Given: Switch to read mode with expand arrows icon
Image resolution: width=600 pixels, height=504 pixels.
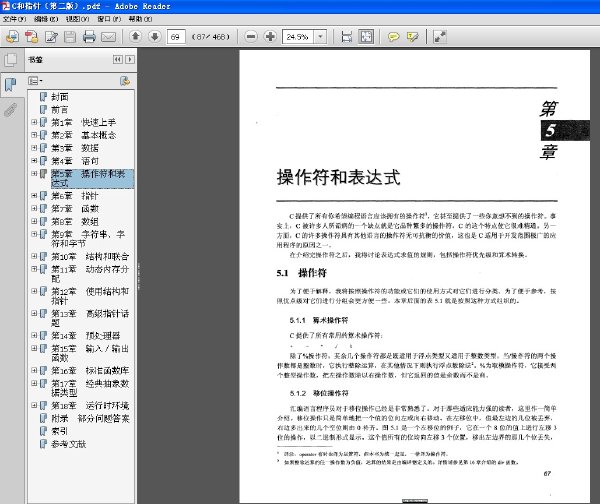Looking at the screenshot, I should pyautogui.click(x=440, y=37).
